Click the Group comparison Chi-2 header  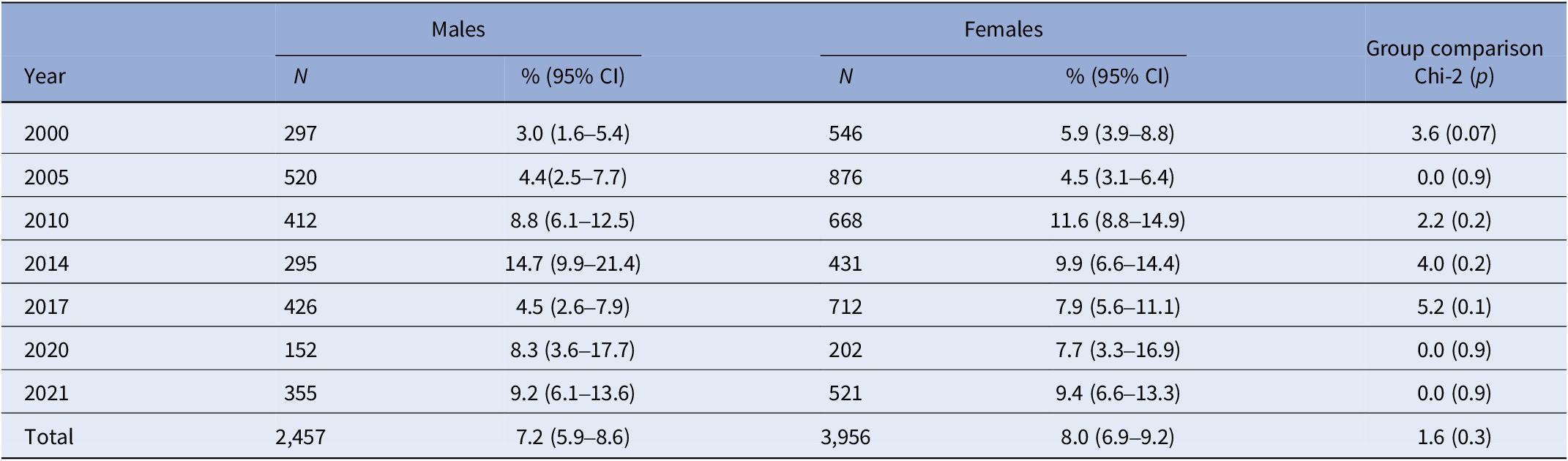click(1454, 62)
